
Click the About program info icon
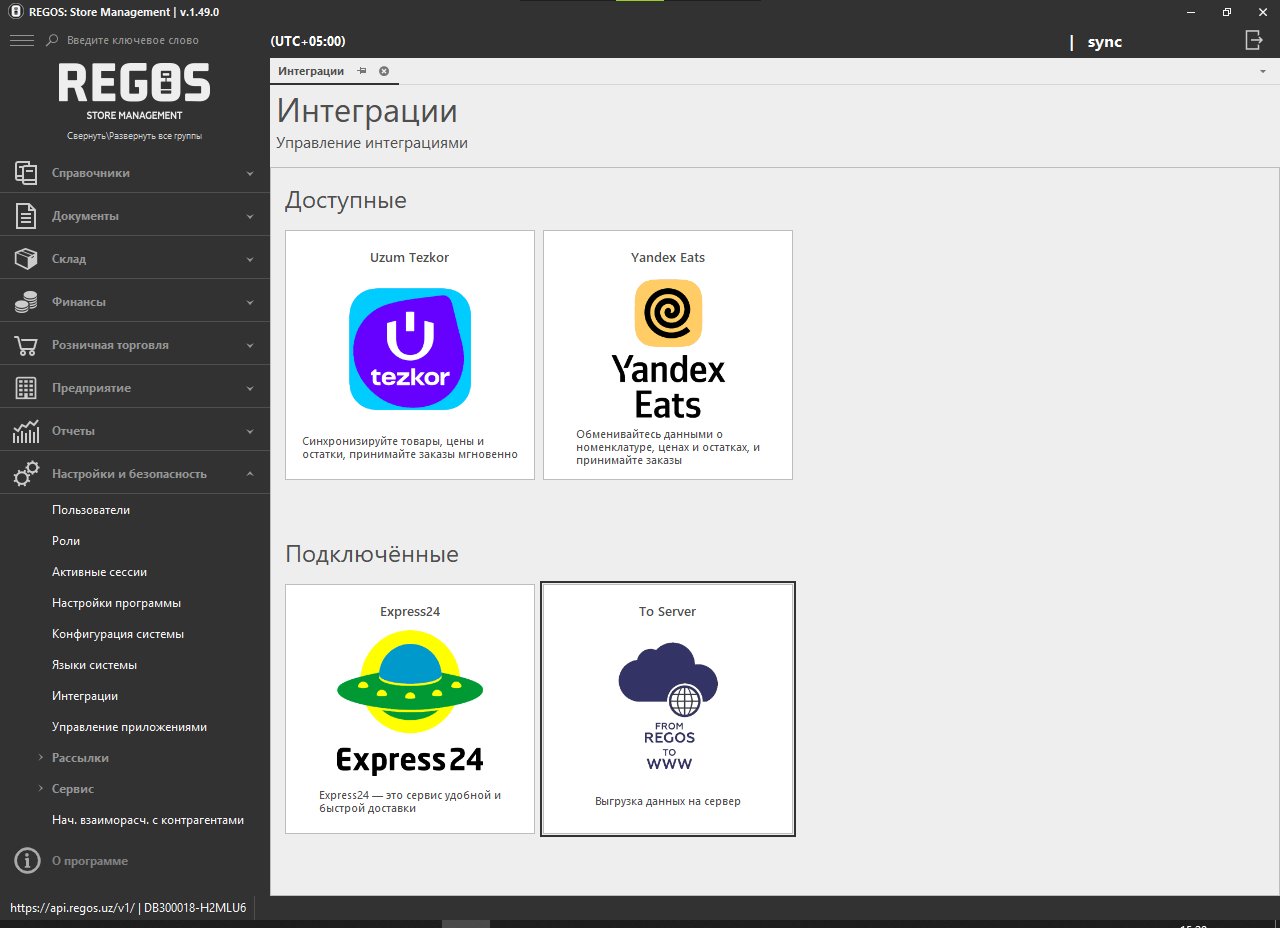27,861
